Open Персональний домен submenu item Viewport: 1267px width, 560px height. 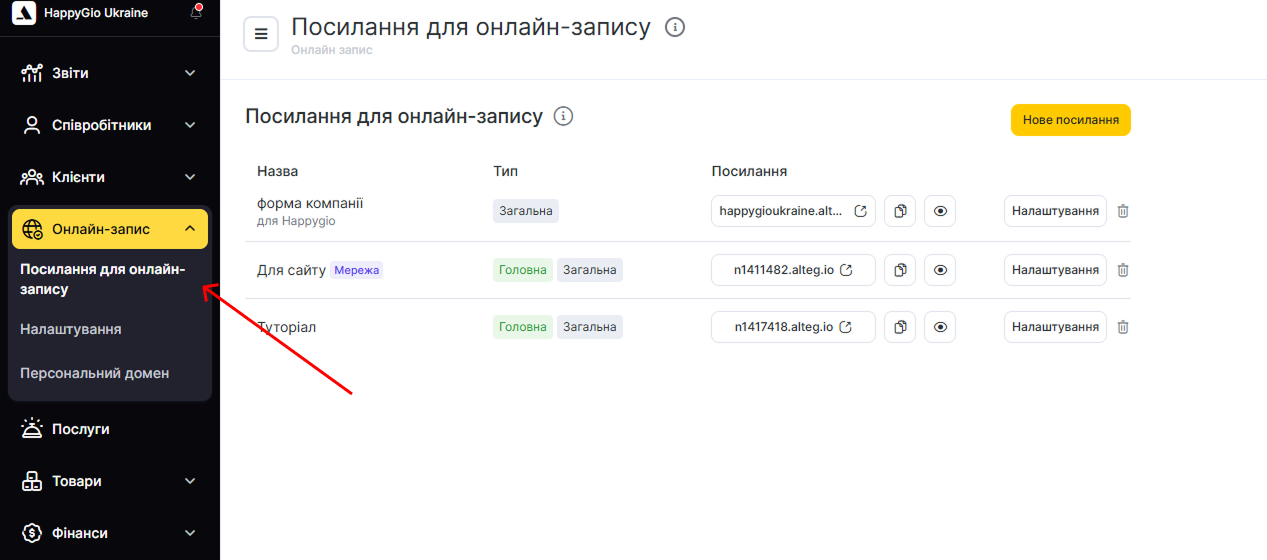(x=95, y=373)
